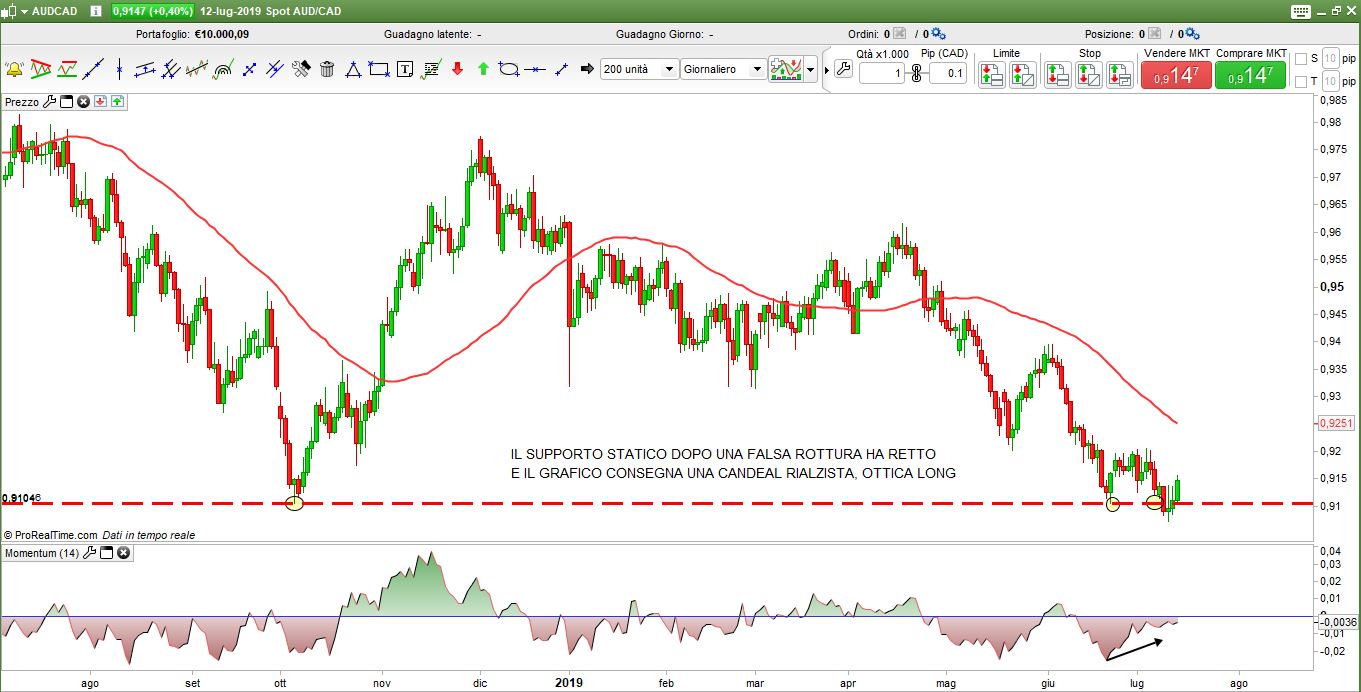Viewport: 1361px width, 692px height.
Task: Open the price alert bell tool
Action: tap(14, 69)
